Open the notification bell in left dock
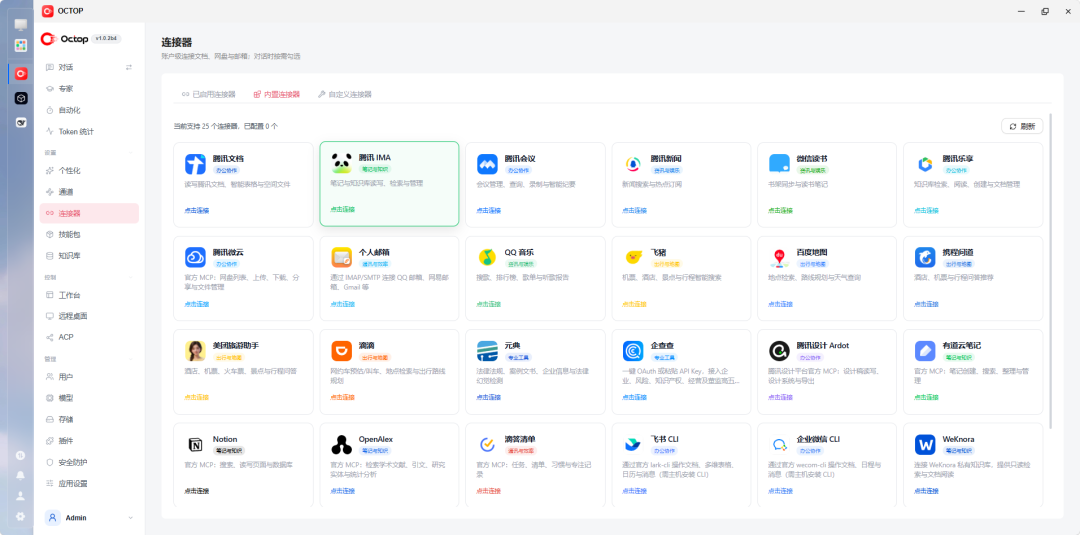Screen dimensions: 1080x535 [x=21, y=476]
